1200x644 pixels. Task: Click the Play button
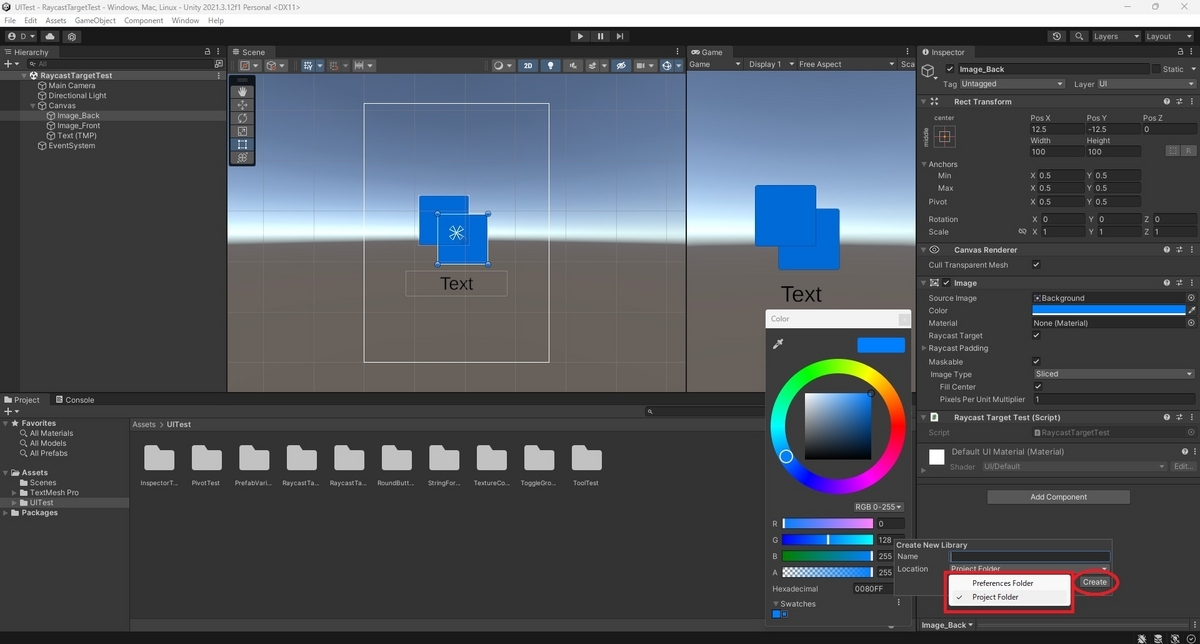(580, 36)
